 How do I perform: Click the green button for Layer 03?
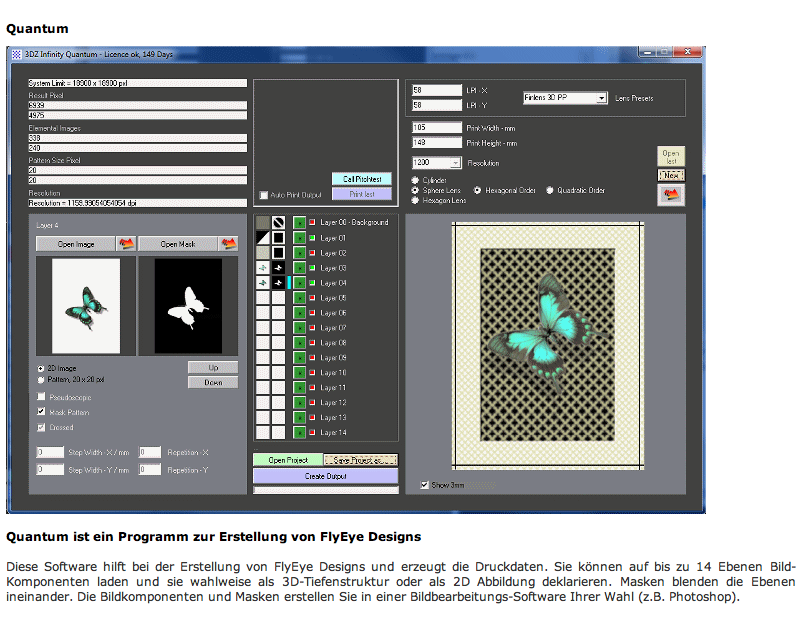pos(299,268)
